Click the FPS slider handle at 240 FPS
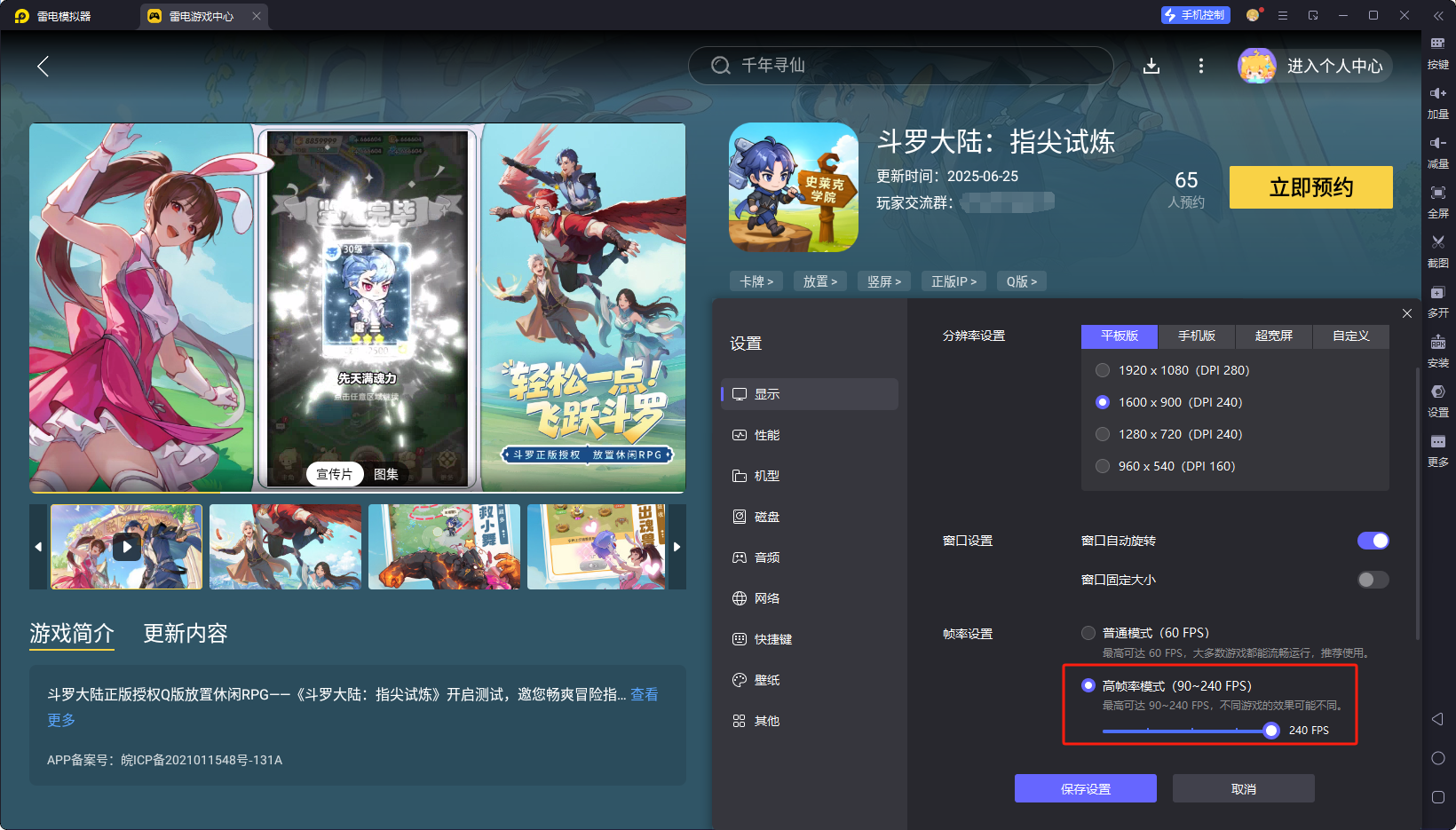 click(x=1271, y=731)
